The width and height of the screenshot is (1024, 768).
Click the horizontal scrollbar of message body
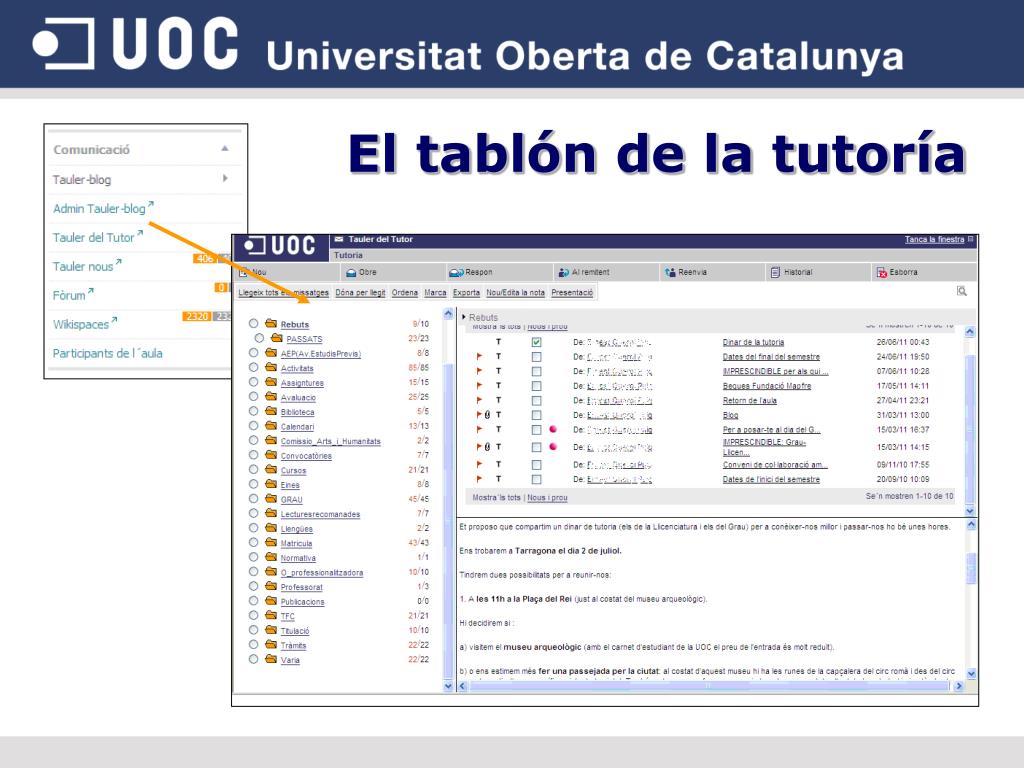pyautogui.click(x=709, y=686)
